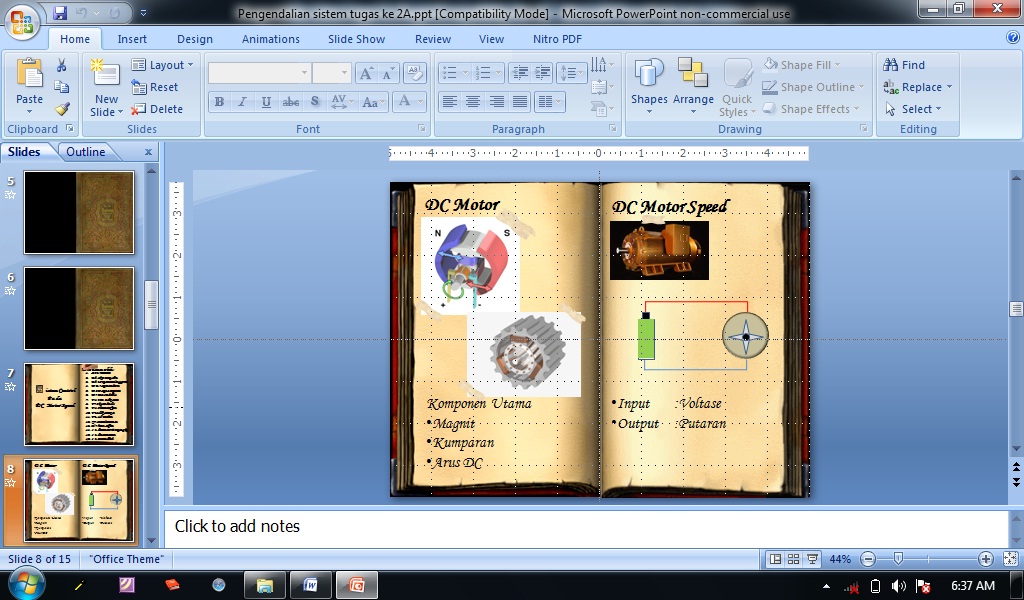Screen dimensions: 1024x600
Task: Increase list indent level
Action: tap(542, 73)
